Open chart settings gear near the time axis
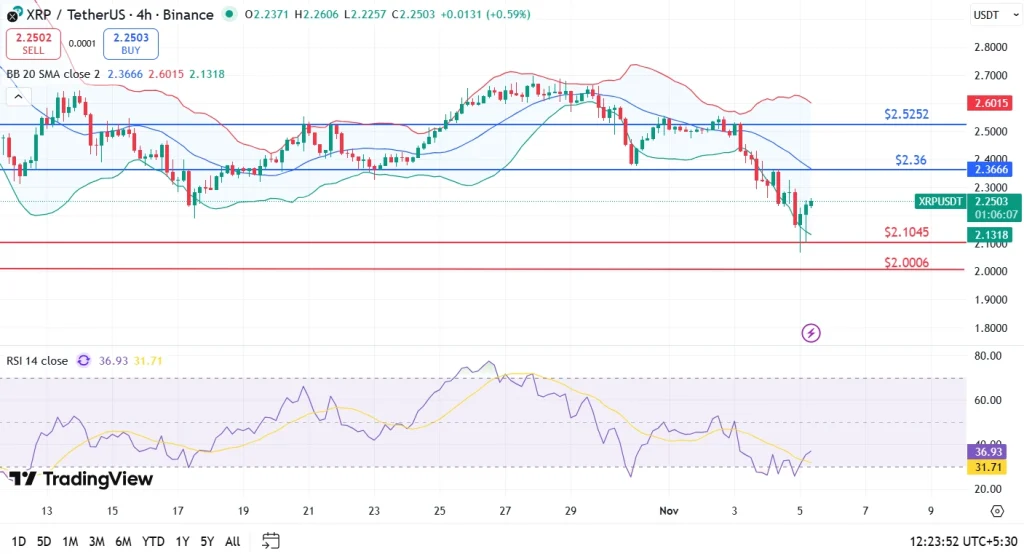 click(x=996, y=511)
